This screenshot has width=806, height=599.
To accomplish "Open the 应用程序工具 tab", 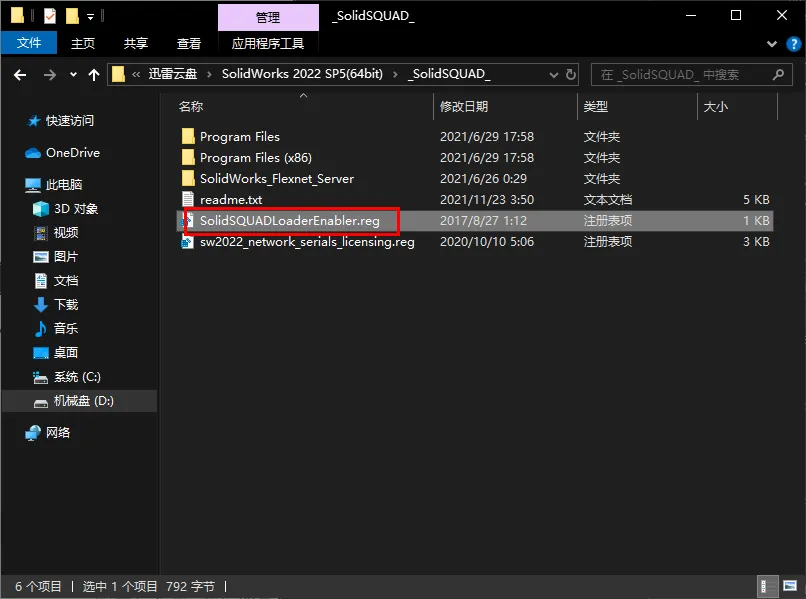I will pyautogui.click(x=268, y=43).
